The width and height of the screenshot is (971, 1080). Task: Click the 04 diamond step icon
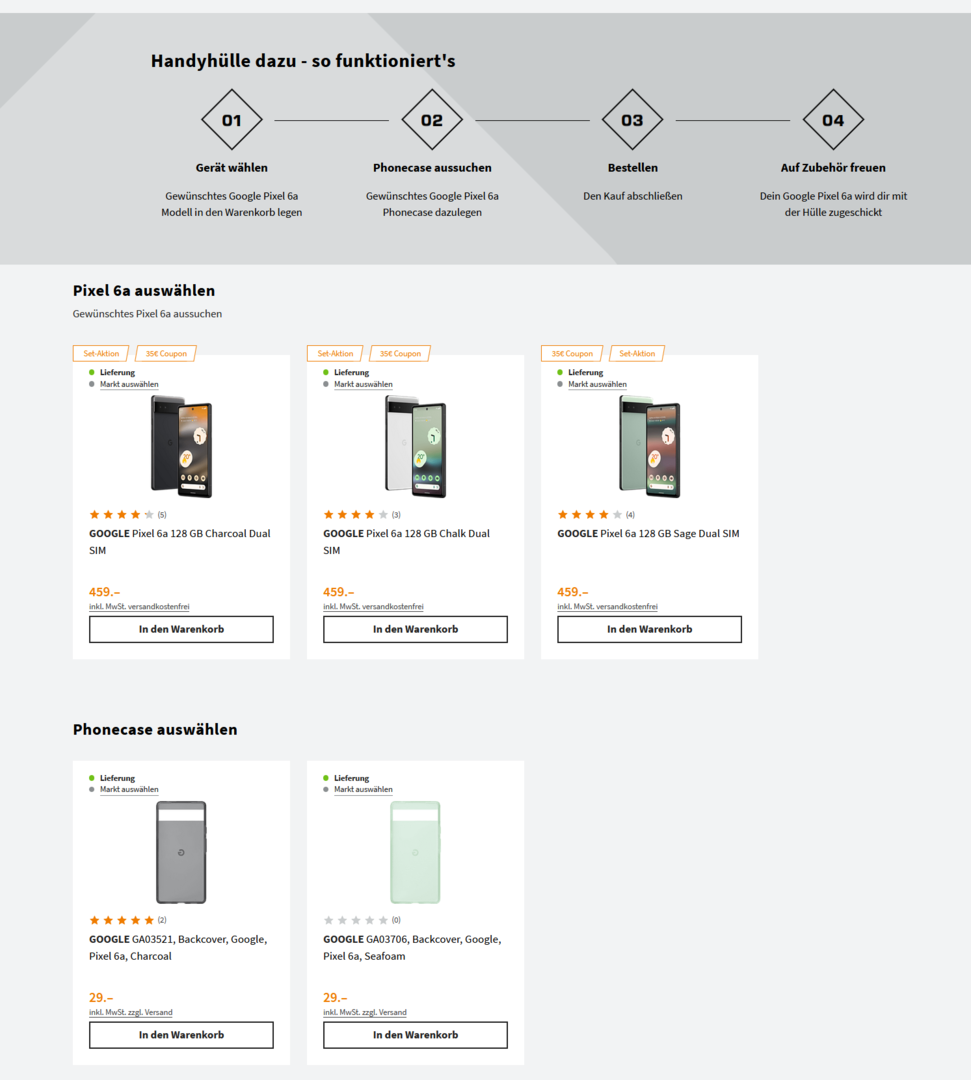833,120
